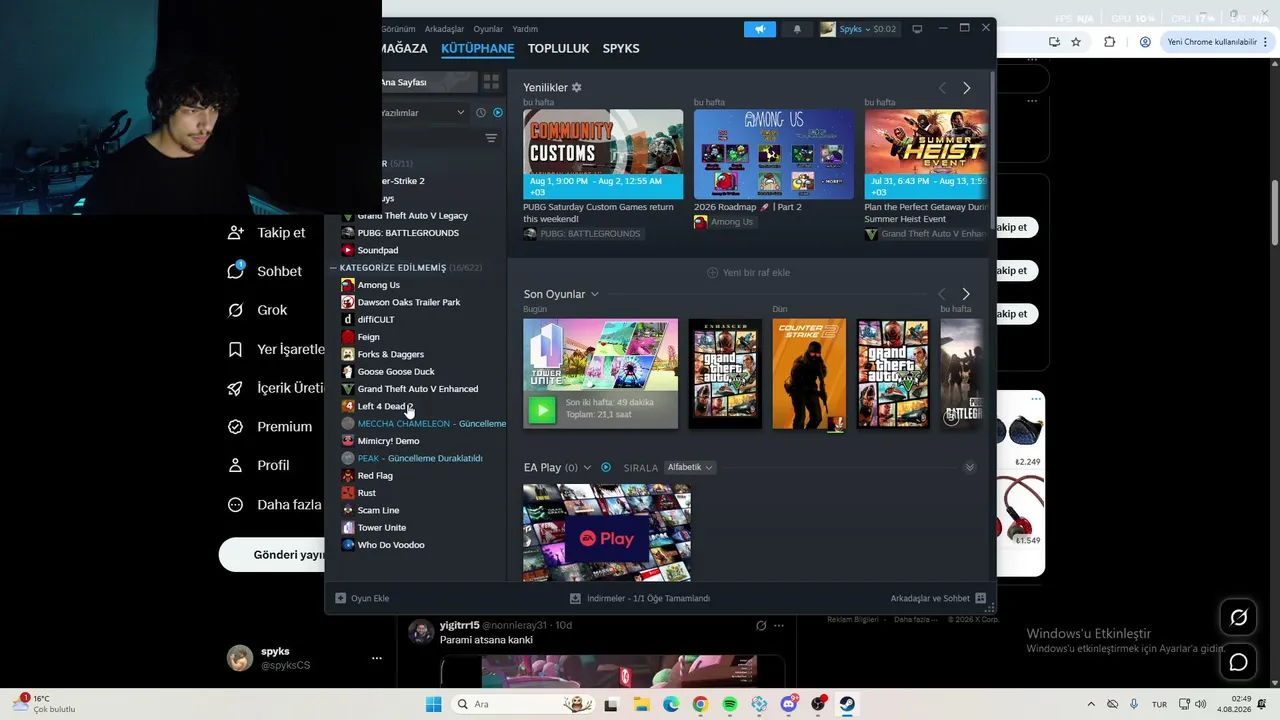Click the Oyun Ekle plus icon
The height and width of the screenshot is (720, 1280).
point(341,598)
